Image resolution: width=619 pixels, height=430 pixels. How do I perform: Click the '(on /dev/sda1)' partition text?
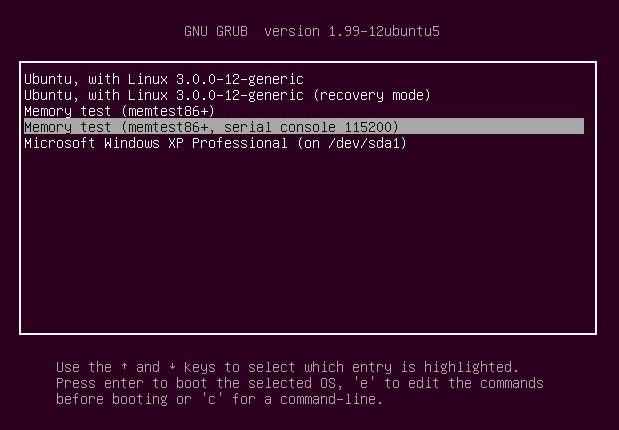352,143
